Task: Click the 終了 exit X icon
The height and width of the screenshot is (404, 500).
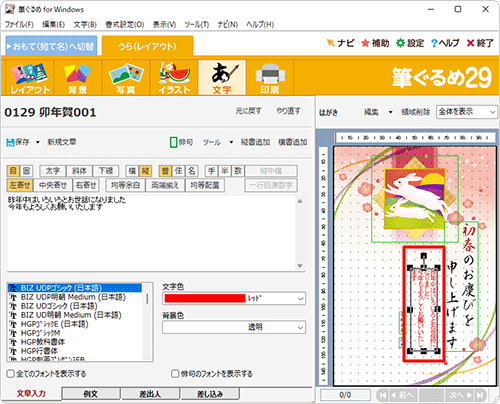Action: 470,43
